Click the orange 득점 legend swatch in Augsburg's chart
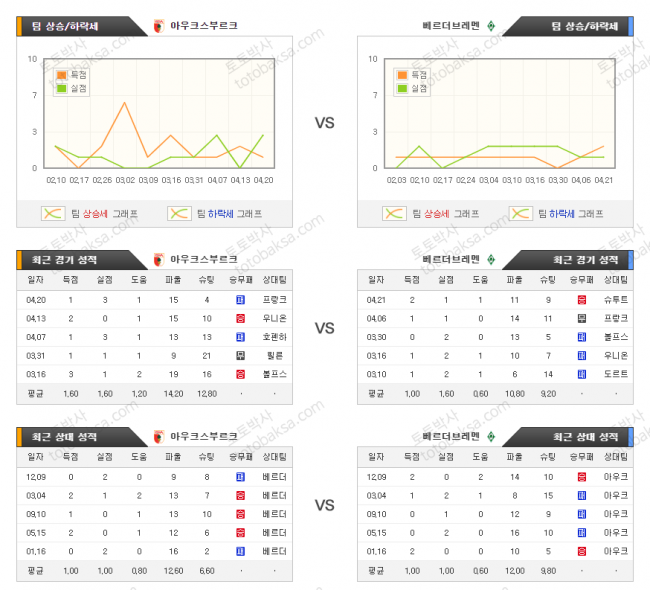The width and height of the screenshot is (650, 590). point(62,75)
